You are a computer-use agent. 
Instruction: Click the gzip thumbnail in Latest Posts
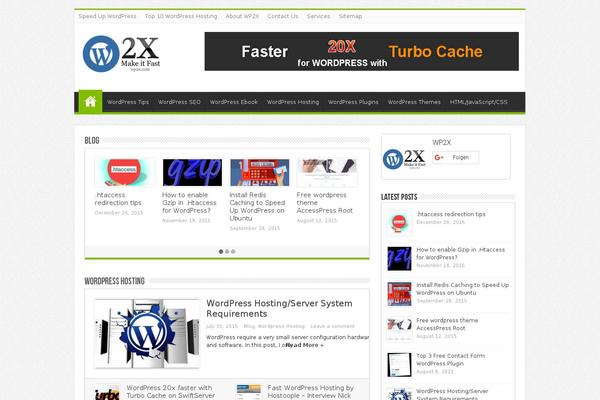tap(399, 258)
